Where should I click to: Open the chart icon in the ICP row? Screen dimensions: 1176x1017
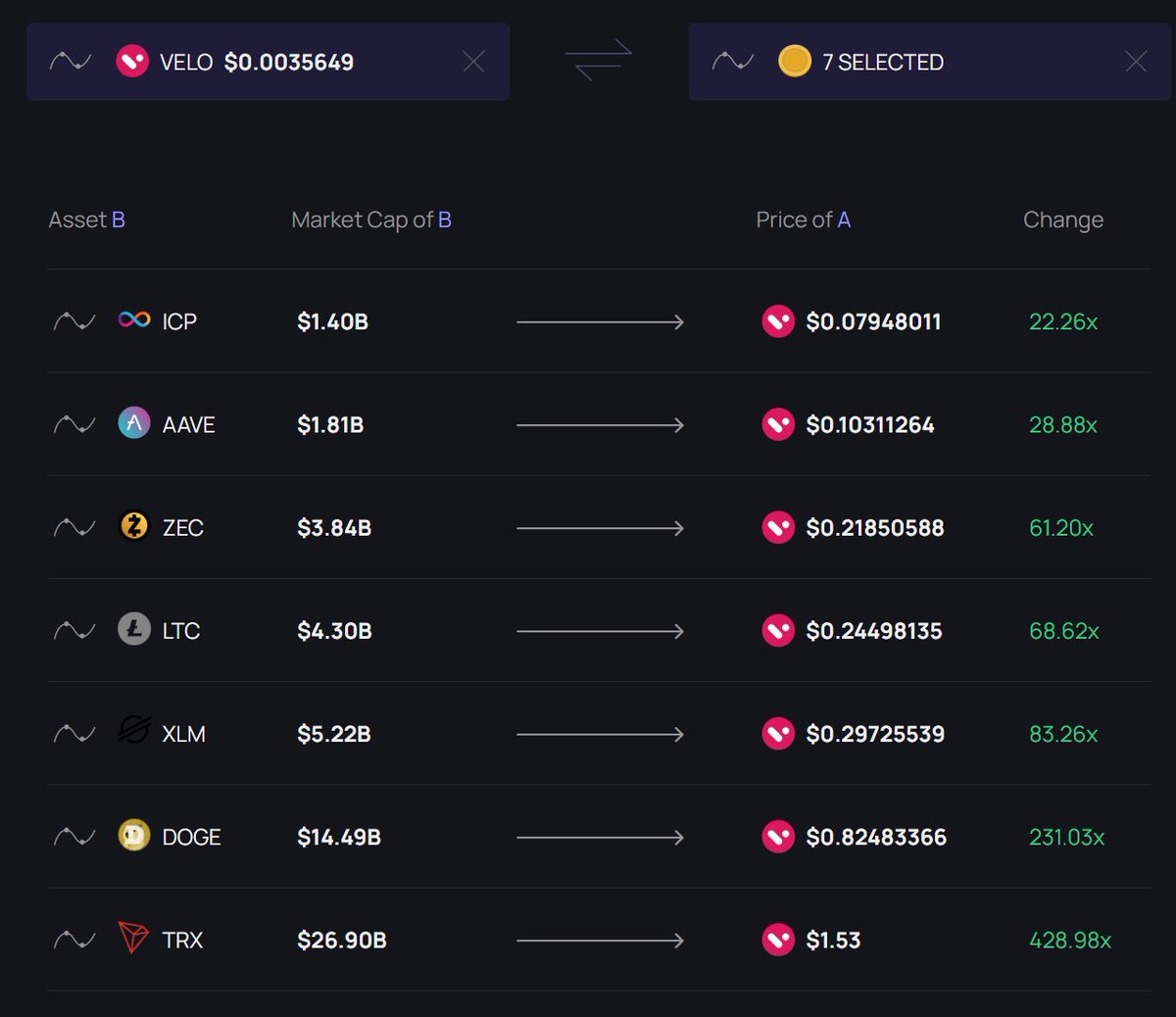click(74, 321)
